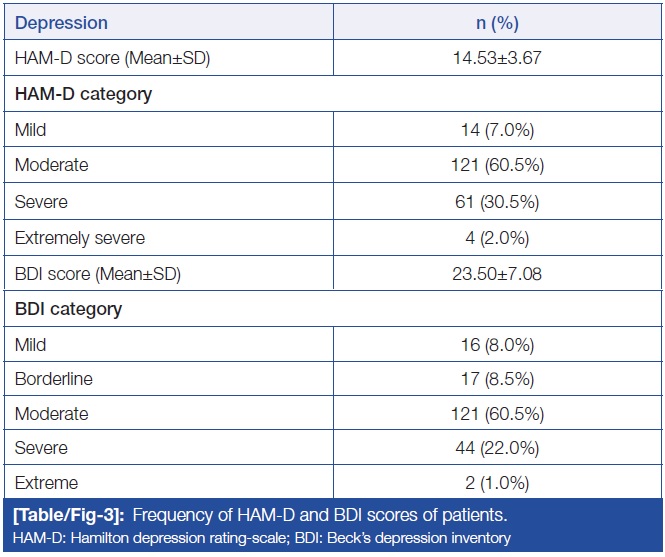Click the Depression column header

pos(62,22)
